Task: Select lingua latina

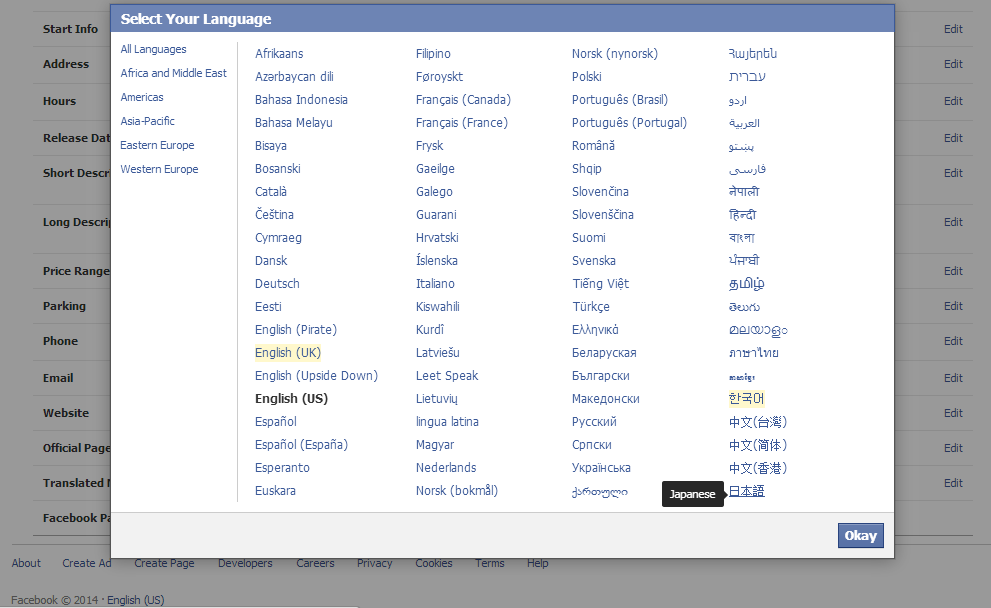Action: click(447, 422)
